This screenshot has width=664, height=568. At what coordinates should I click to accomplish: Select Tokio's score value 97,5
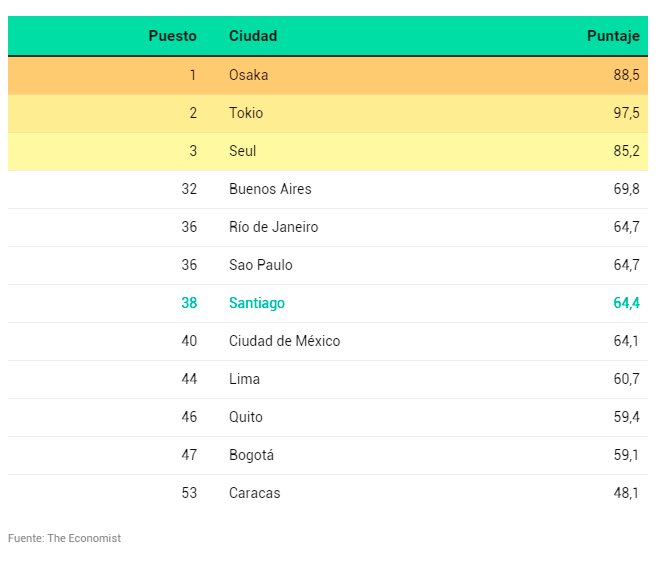(x=626, y=113)
